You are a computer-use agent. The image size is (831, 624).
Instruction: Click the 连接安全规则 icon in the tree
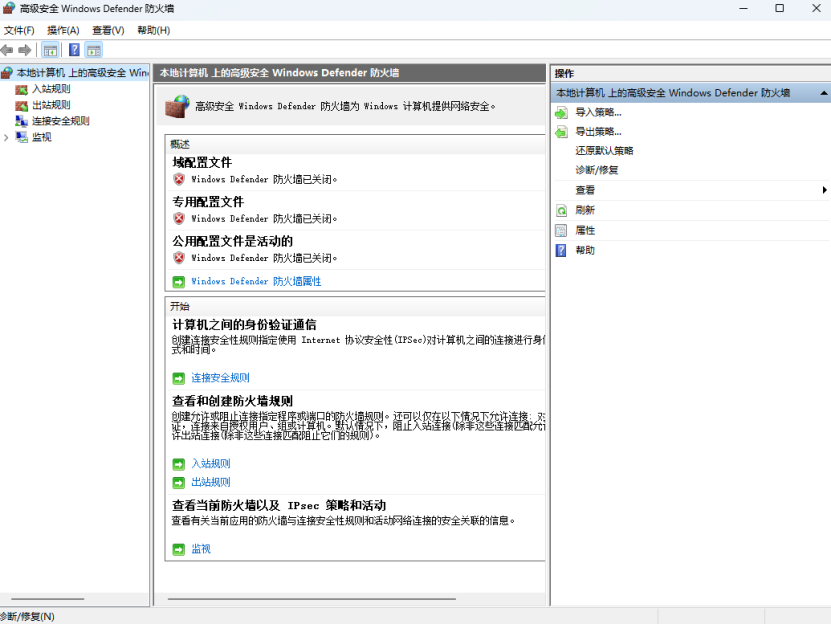pyautogui.click(x=21, y=121)
